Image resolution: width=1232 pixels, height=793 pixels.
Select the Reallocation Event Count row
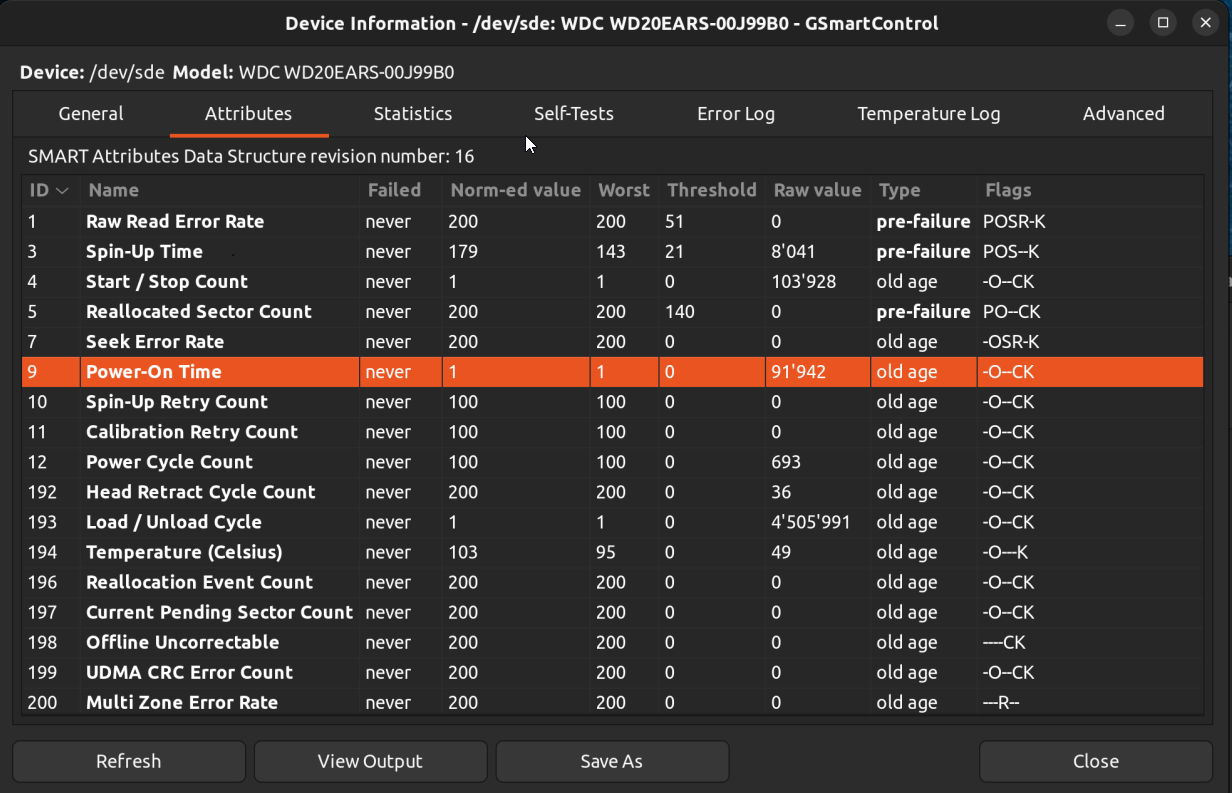click(x=613, y=582)
